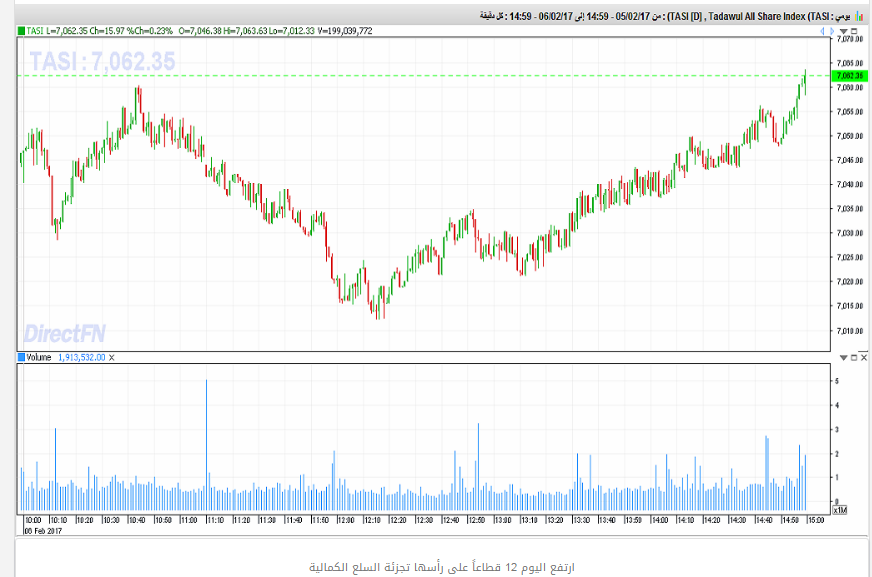Click the Hi=7,063.63 readout
Screen dimensions: 872x577
point(245,31)
